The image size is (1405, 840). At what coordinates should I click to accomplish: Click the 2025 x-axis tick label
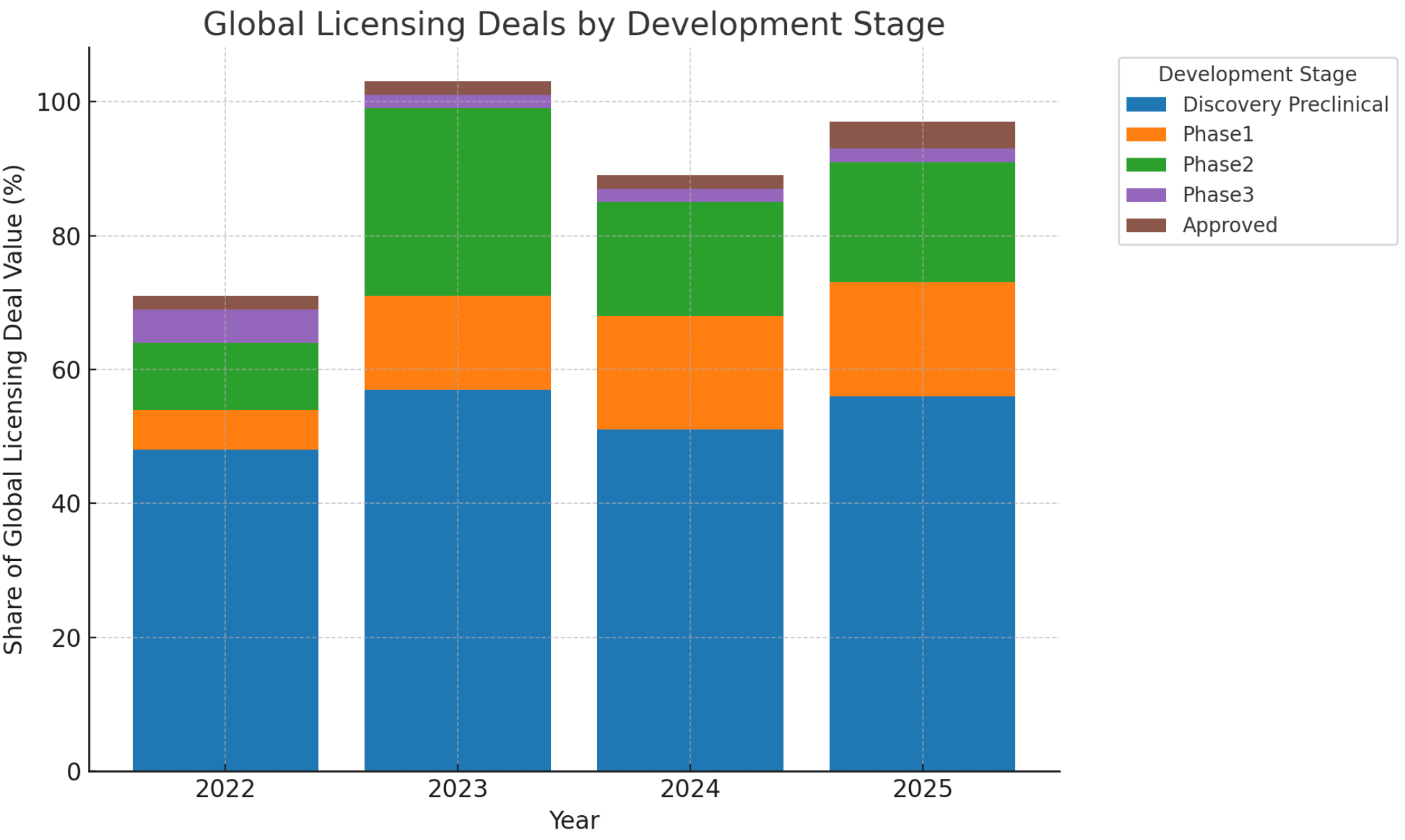point(922,789)
